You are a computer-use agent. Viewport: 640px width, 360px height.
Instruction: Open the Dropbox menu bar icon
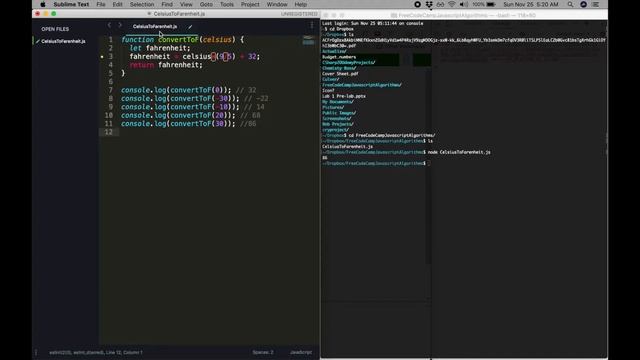coord(429,4)
